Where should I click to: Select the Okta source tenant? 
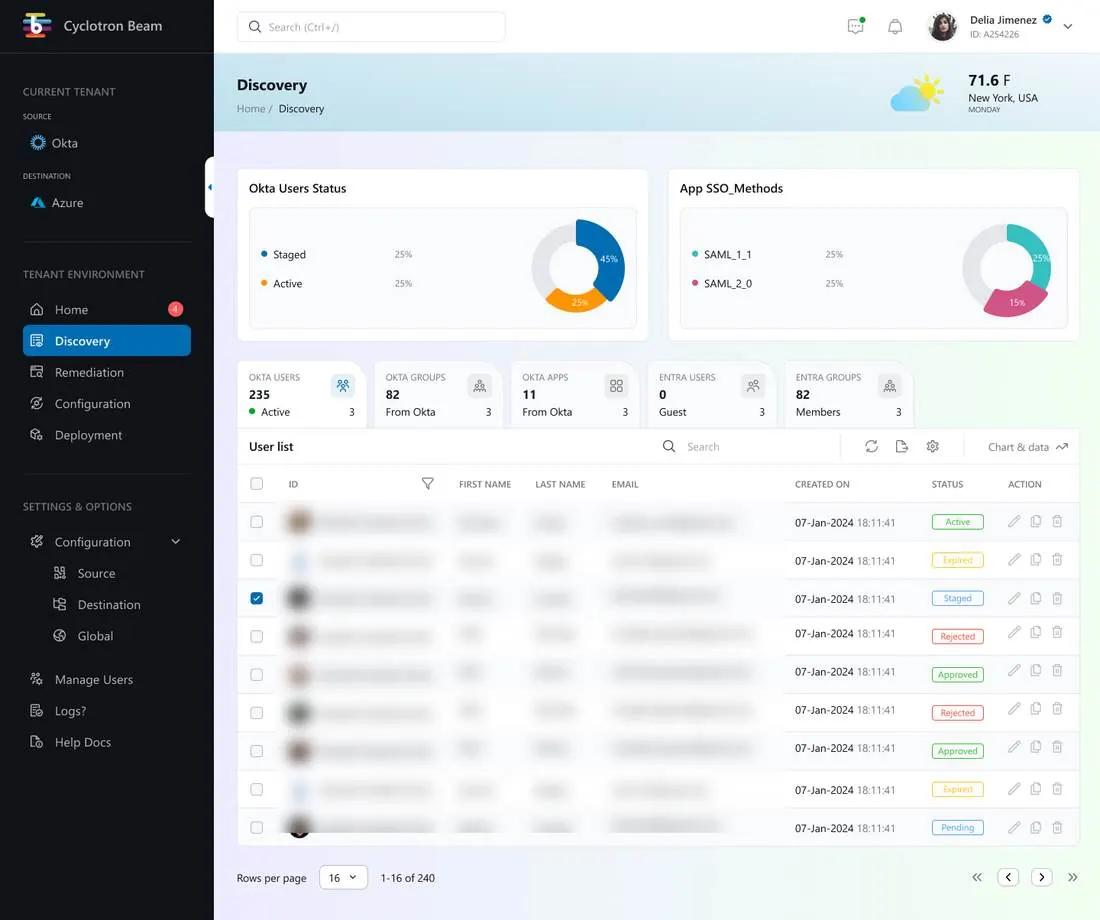54,143
